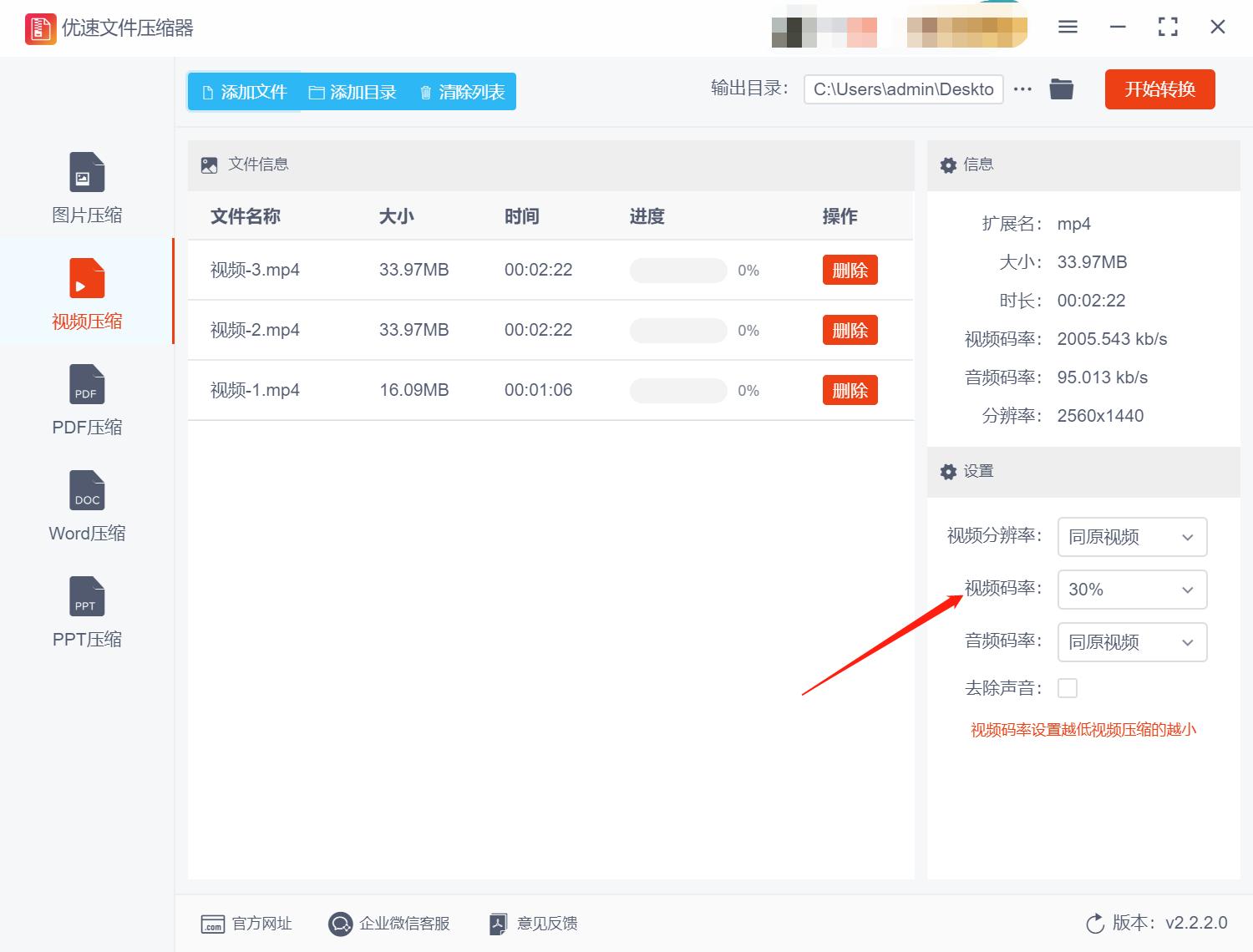Click the output directory path field
1253x952 pixels.
903,89
